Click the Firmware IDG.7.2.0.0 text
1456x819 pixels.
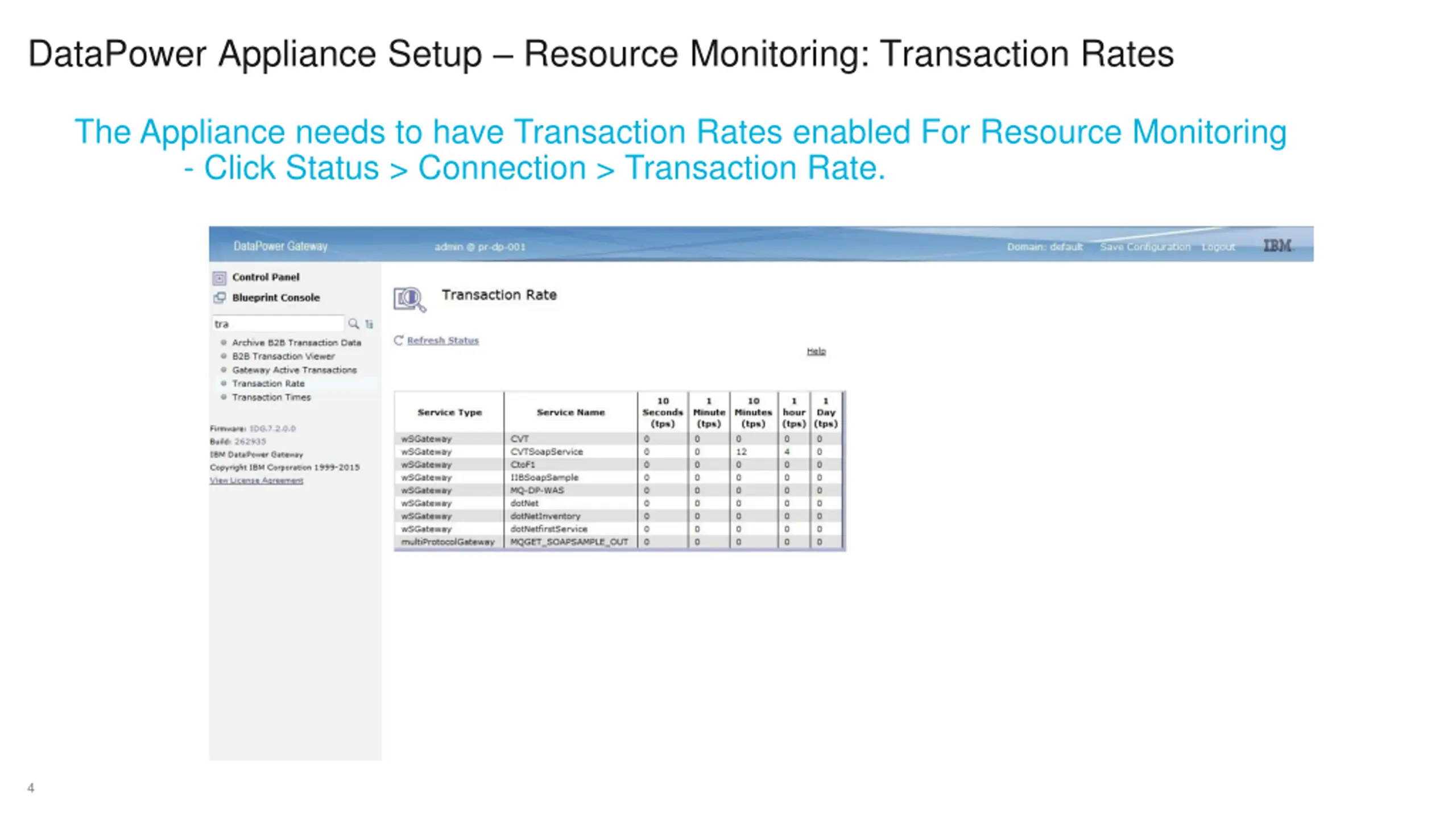(x=253, y=428)
